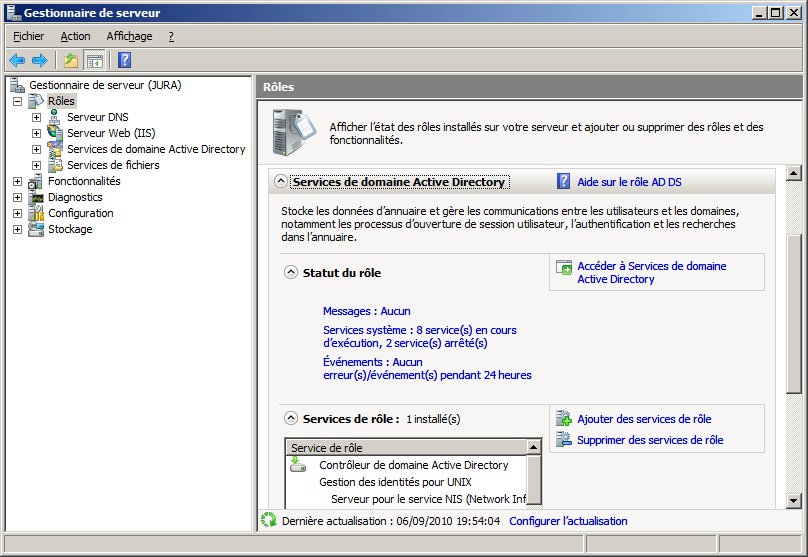Click the Serveur Web (IIS) globe icon
The height and width of the screenshot is (557, 808).
point(55,133)
